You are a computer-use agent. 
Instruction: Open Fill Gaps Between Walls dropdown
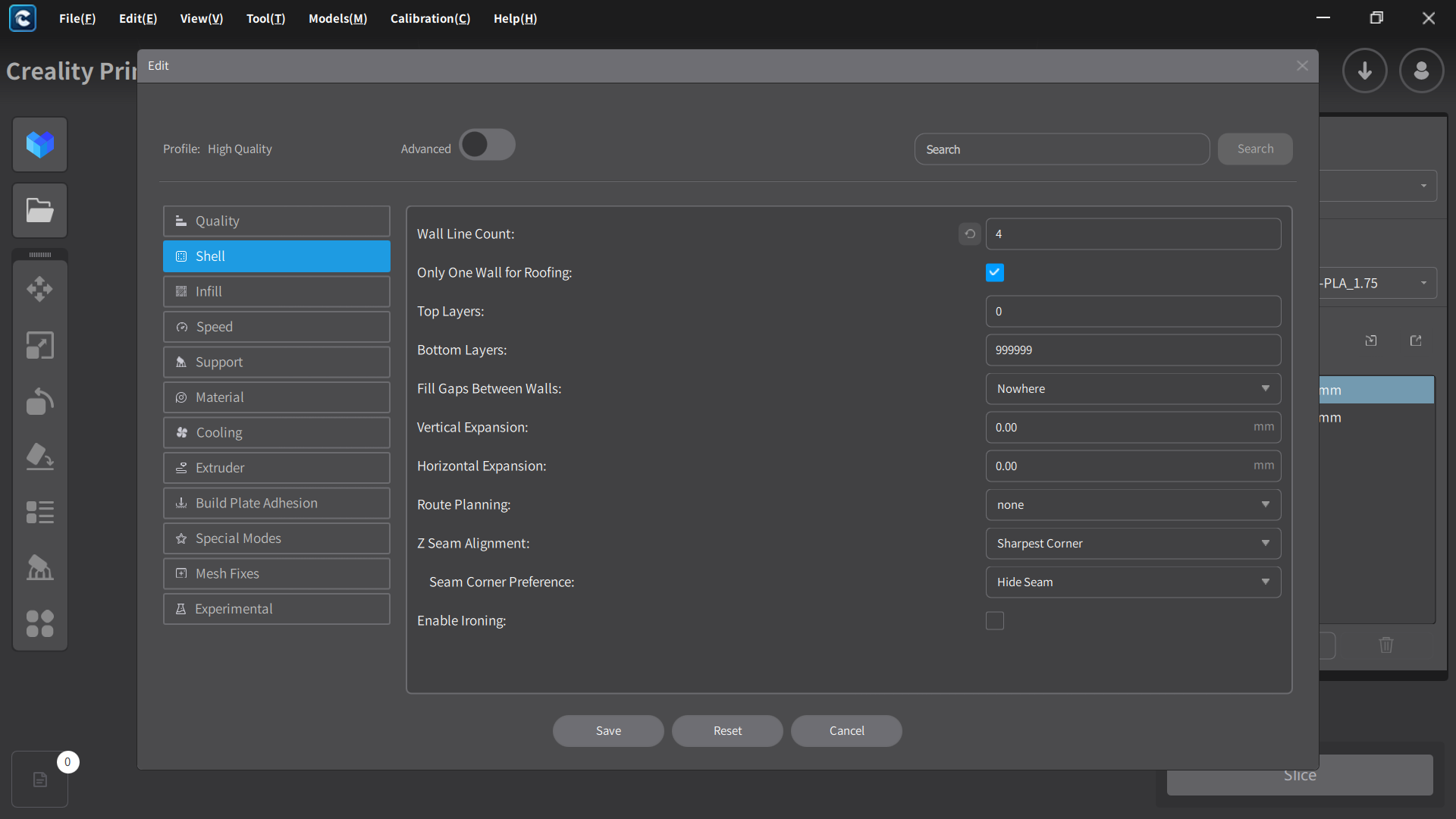[1133, 388]
